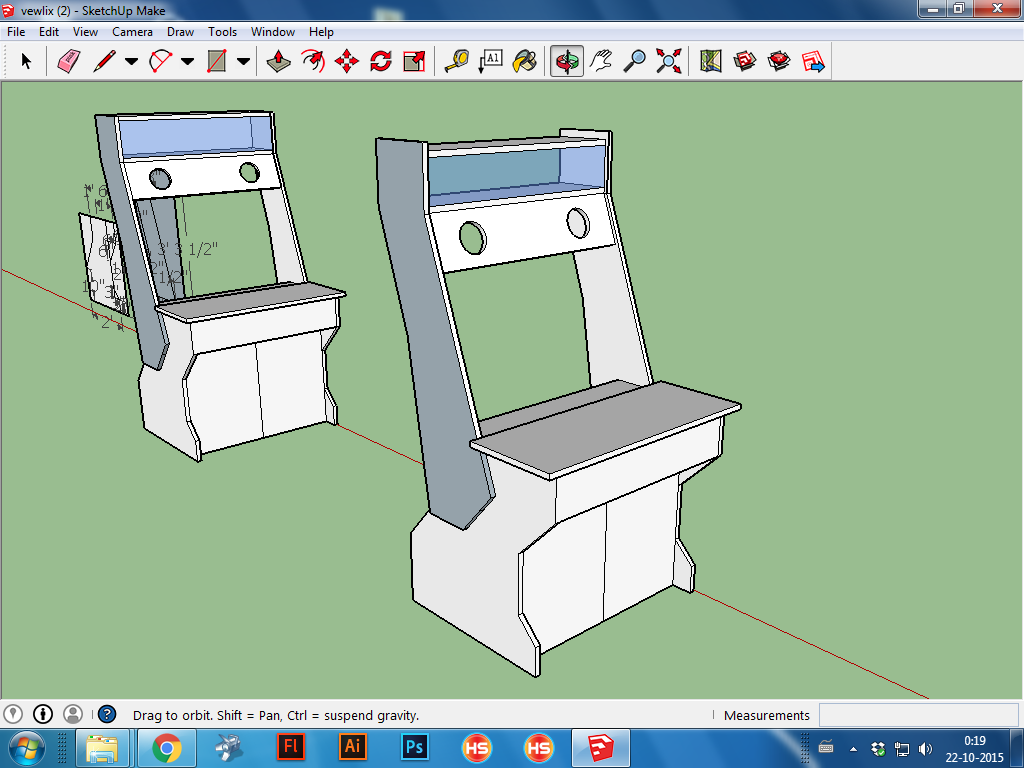Viewport: 1024px width, 768px height.
Task: Open the 3D Warehouse get models icon
Action: 745,62
